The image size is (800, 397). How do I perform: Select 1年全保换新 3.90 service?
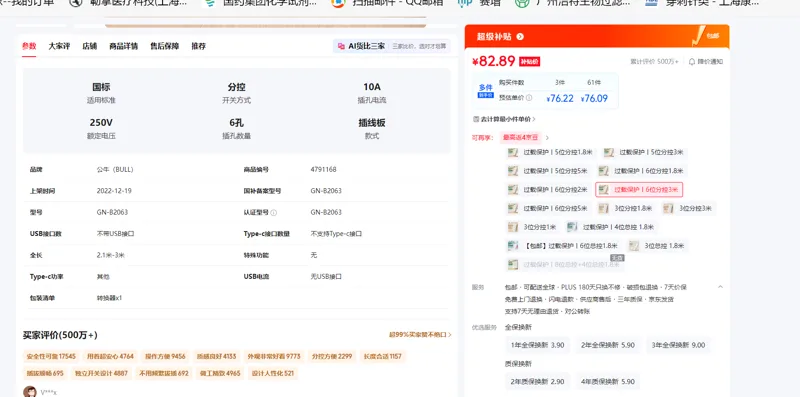pos(538,345)
